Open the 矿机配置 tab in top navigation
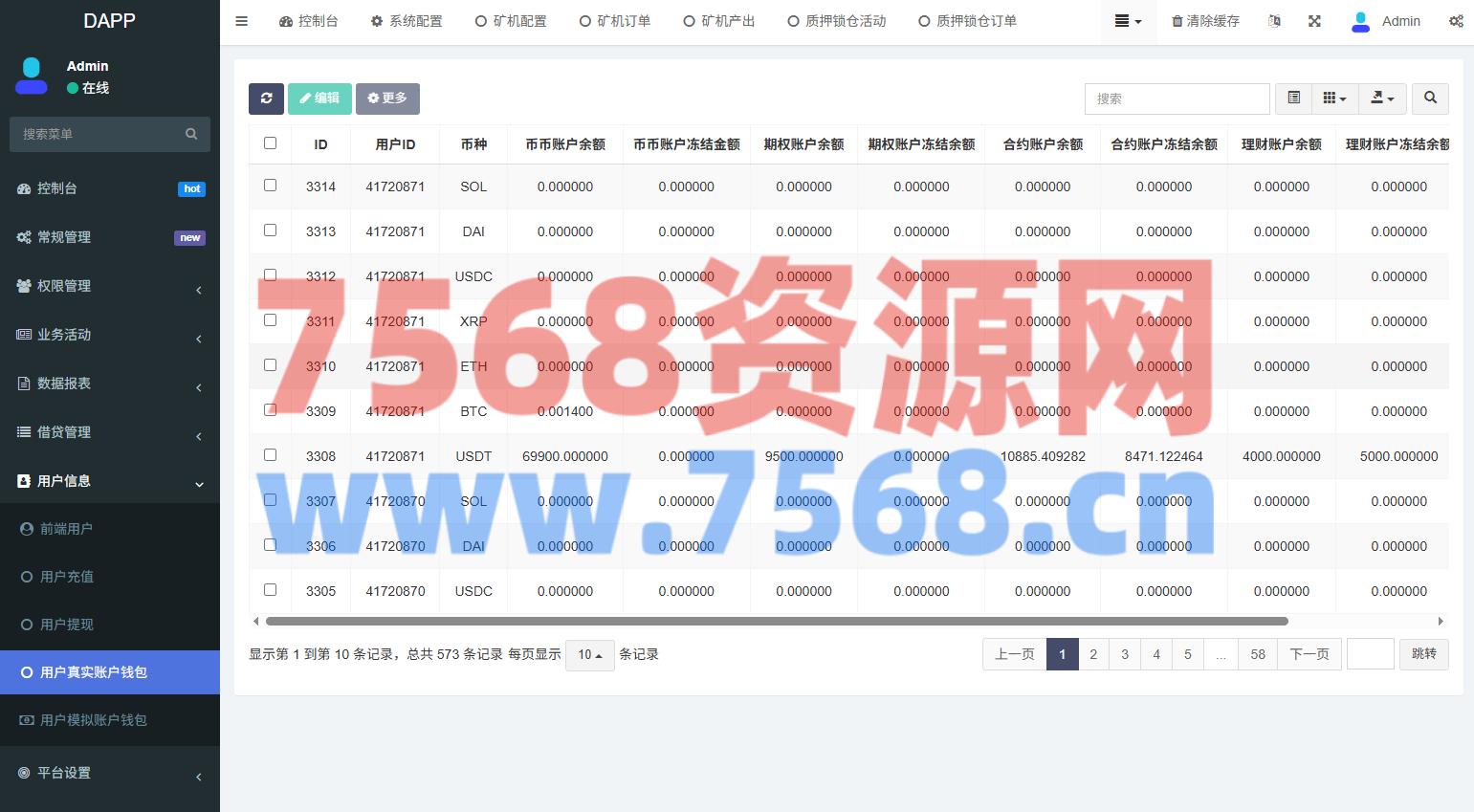 511,21
